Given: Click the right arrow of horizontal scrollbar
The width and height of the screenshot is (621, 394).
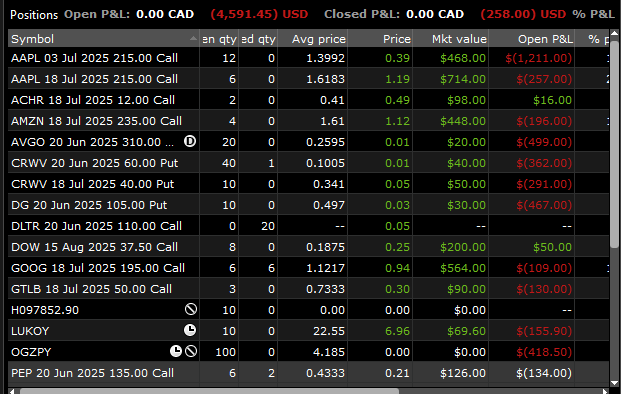Looking at the screenshot, I should point(605,392).
